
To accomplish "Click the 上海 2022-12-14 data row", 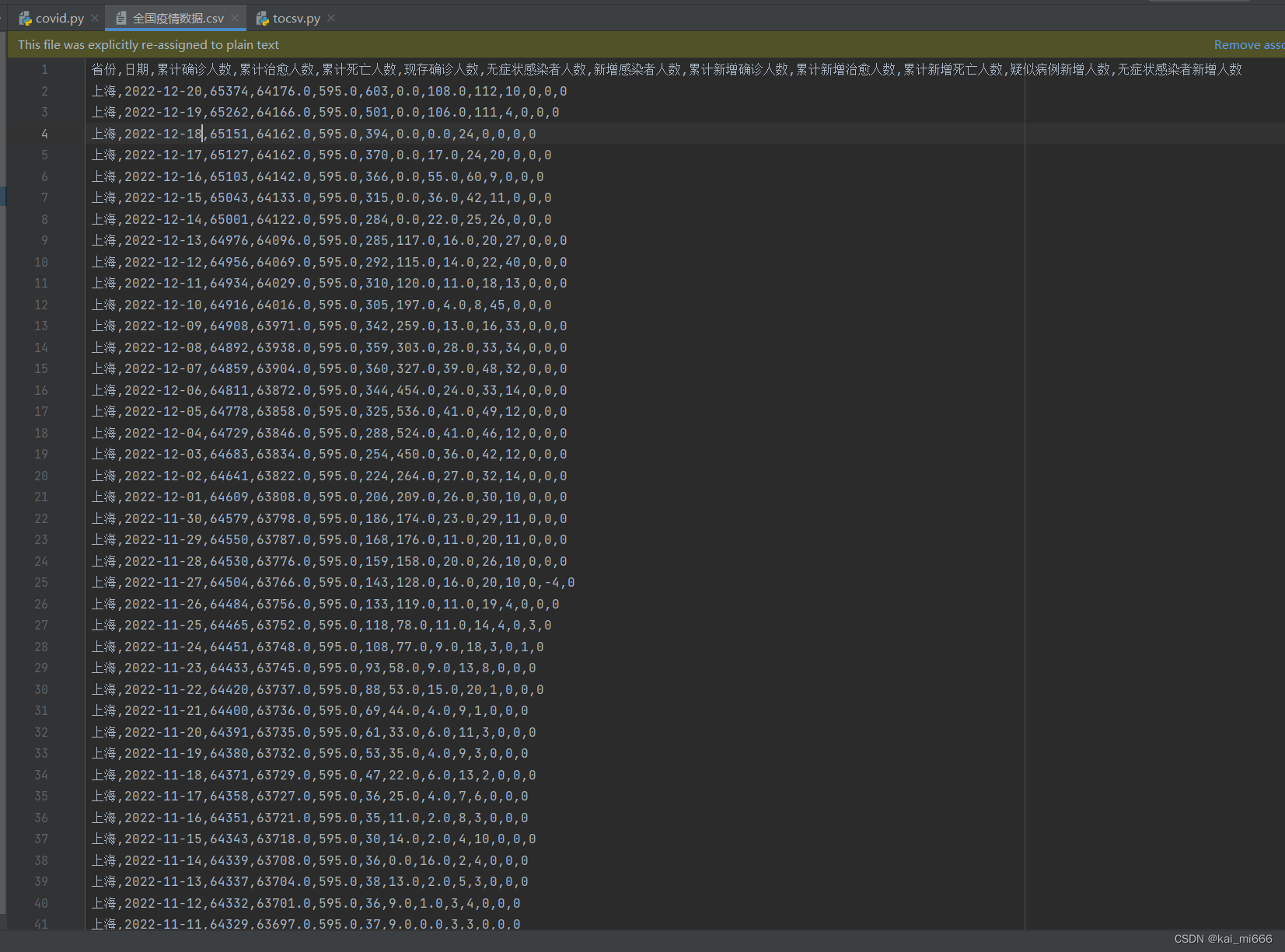I will click(x=321, y=219).
